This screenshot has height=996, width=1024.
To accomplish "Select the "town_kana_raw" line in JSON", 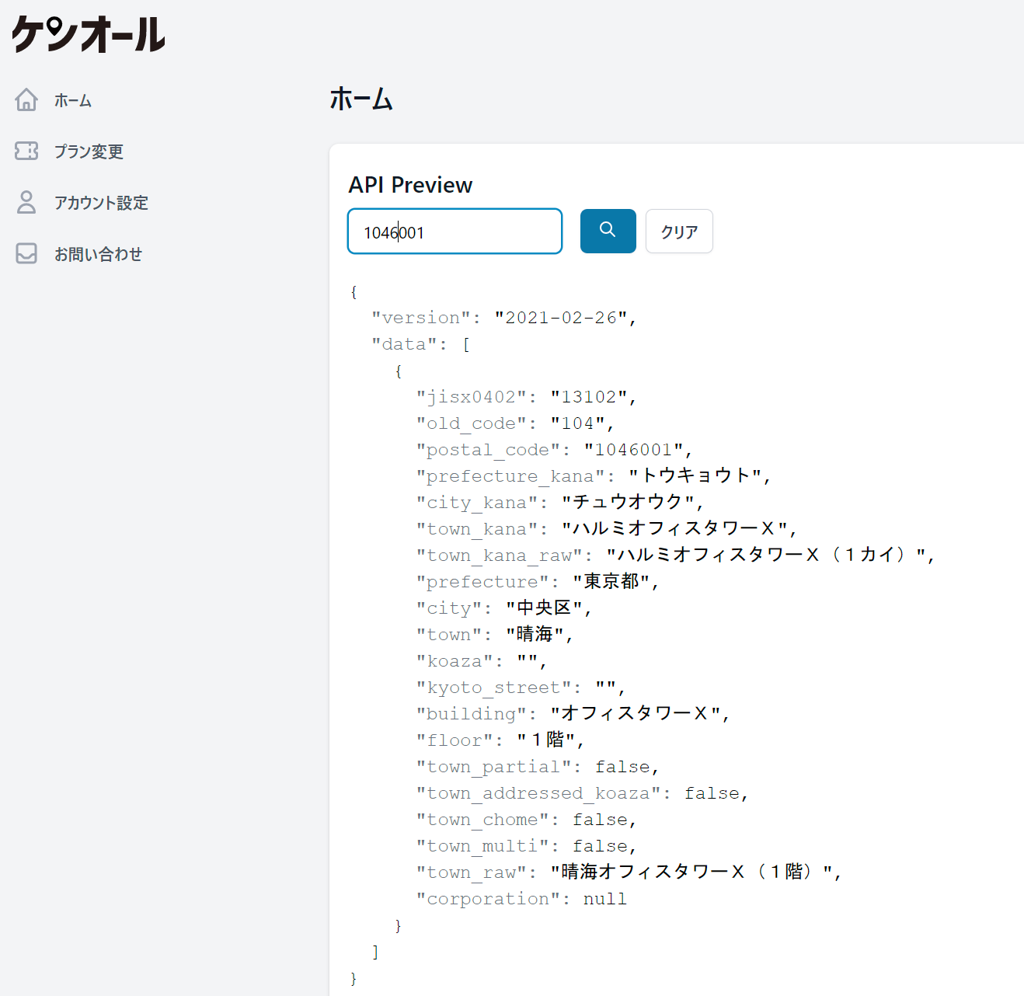I will (676, 555).
